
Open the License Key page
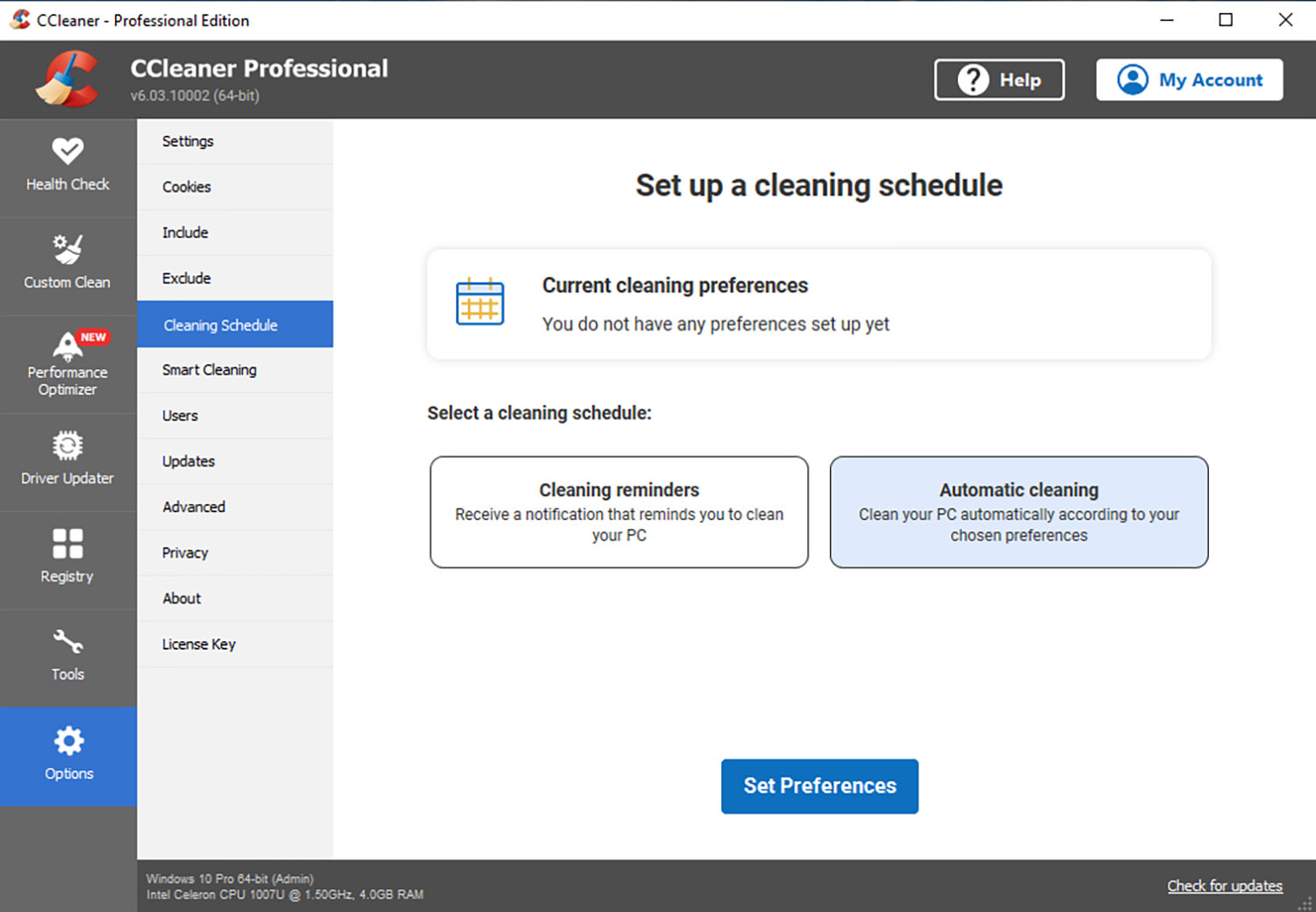click(235, 644)
